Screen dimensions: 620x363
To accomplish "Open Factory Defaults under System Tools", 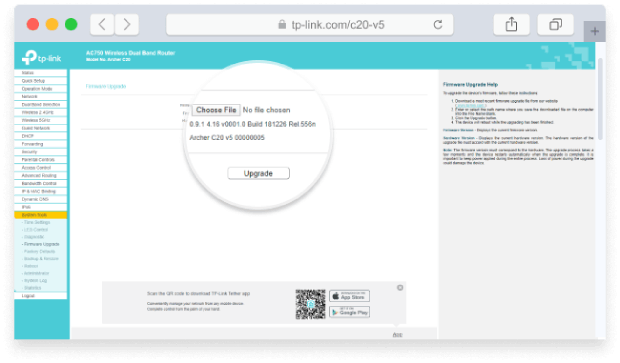I will click(x=39, y=251).
